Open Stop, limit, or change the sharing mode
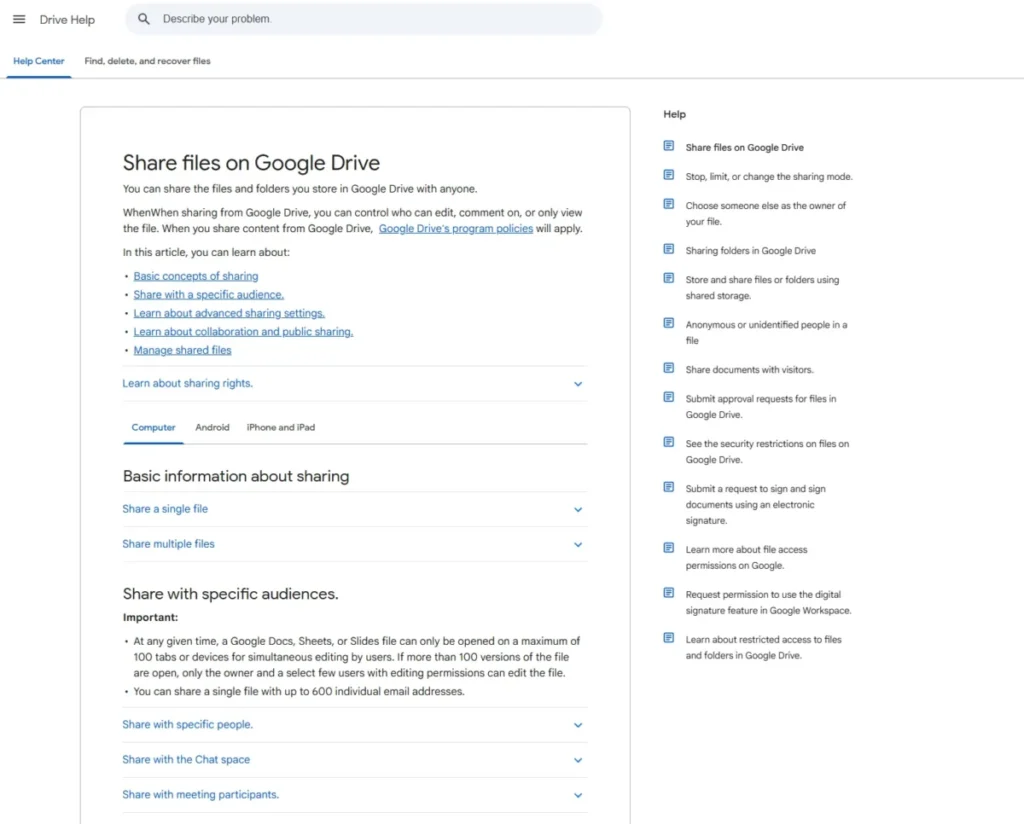 (x=769, y=176)
